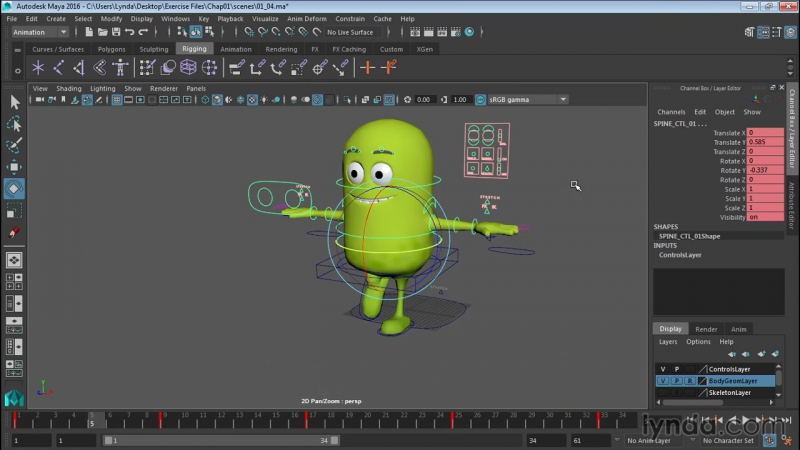800x450 pixels.
Task: Click the single-pane layout icon
Action: (x=14, y=260)
